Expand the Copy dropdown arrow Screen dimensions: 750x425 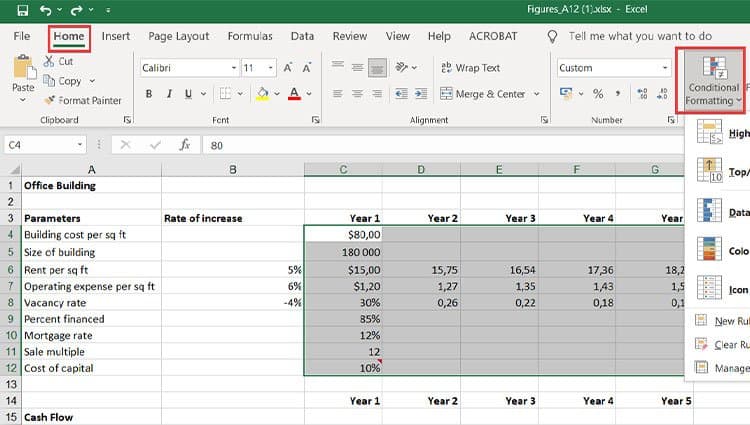pos(92,81)
